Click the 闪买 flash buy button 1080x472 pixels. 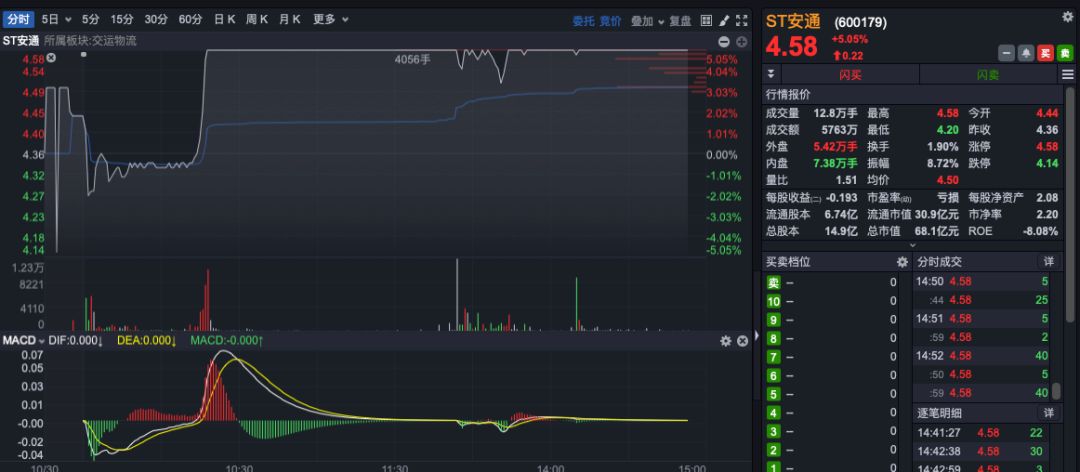pos(851,74)
